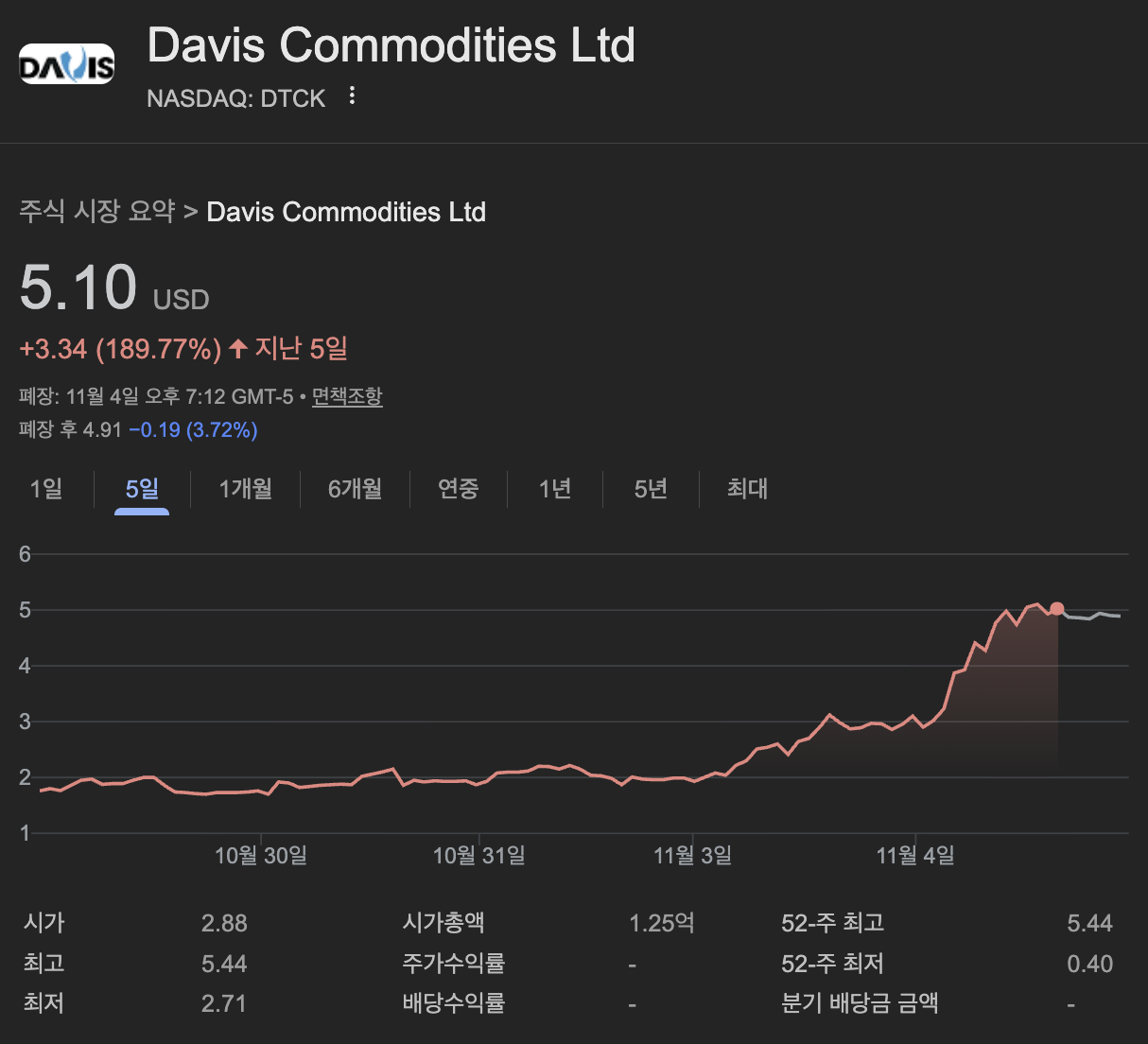Image resolution: width=1148 pixels, height=1044 pixels.
Task: Click the 52-주 최고 label
Action: click(x=832, y=923)
